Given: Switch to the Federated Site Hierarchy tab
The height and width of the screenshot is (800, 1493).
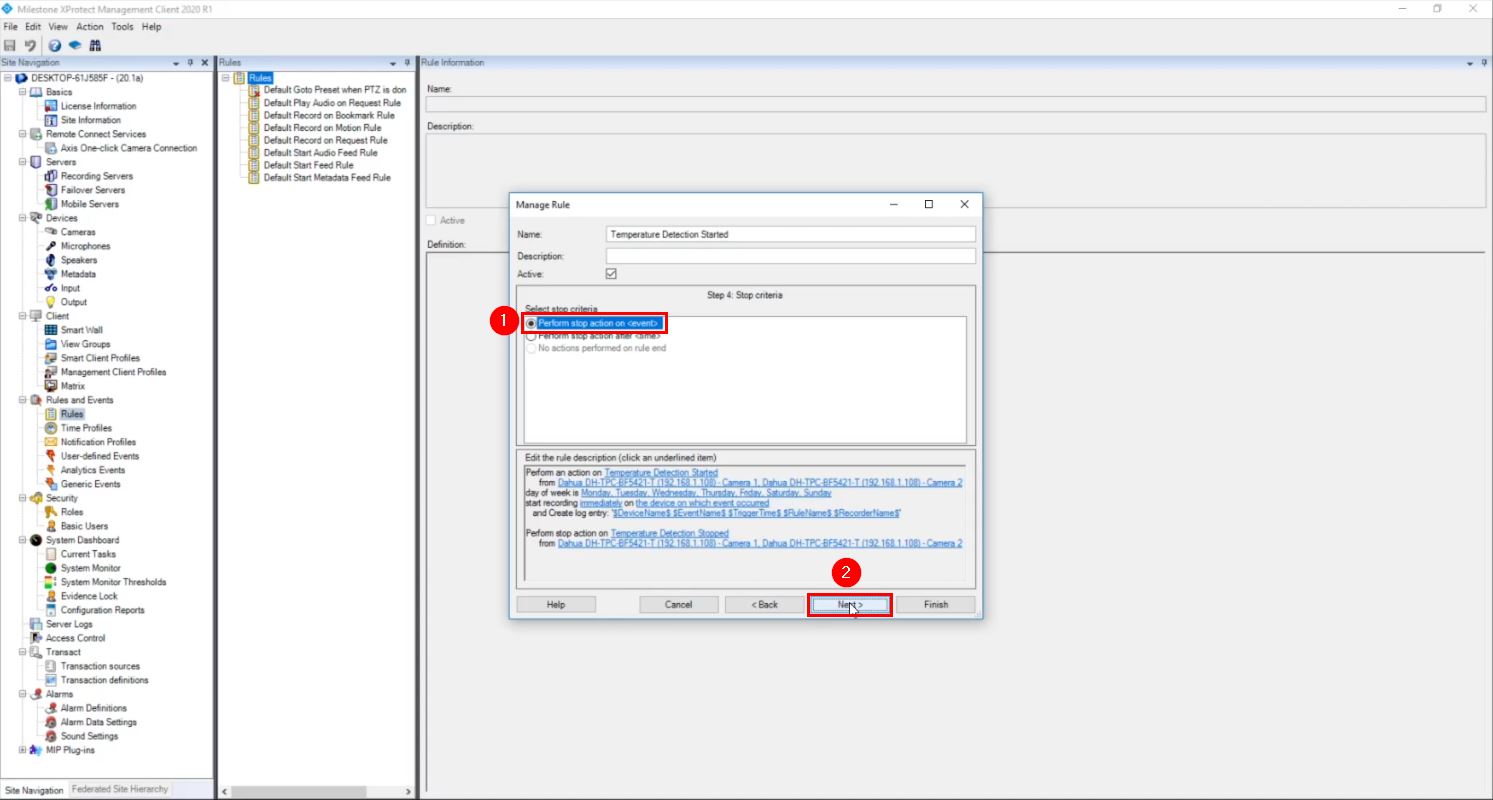Looking at the screenshot, I should pos(120,789).
